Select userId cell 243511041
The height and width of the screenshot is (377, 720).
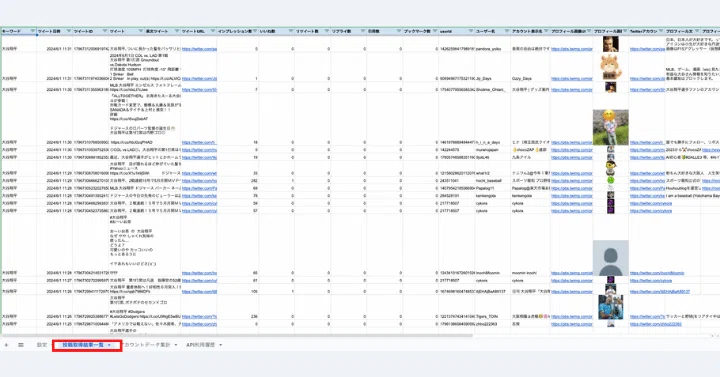(456, 181)
